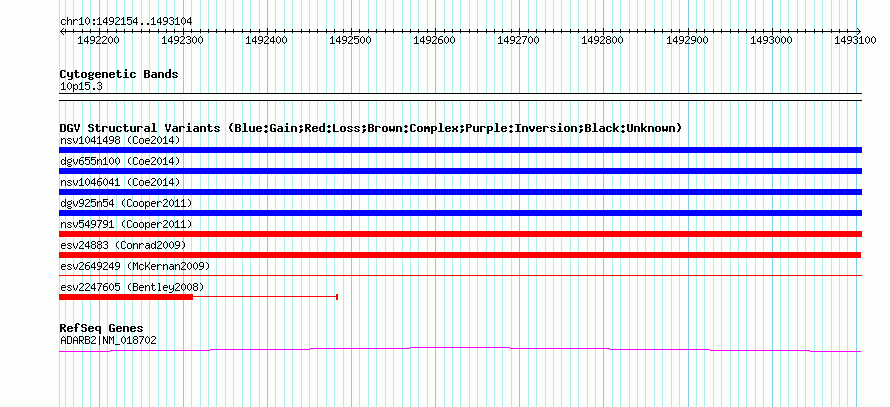The height and width of the screenshot is (407, 890).
Task: Open the ADARB2|NM_018702 gene label
Action: click(x=108, y=341)
